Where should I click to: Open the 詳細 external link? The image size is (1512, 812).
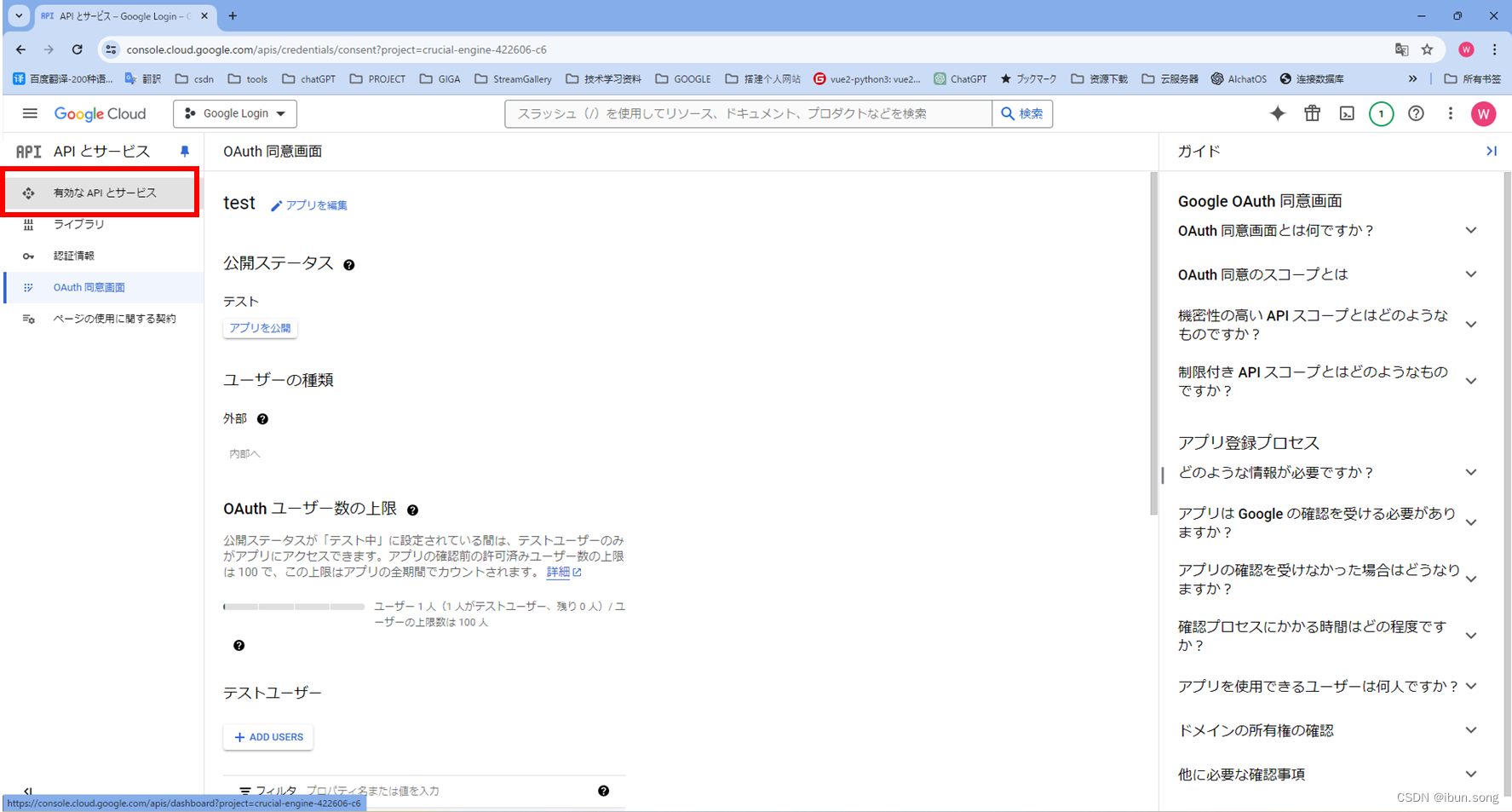(563, 573)
